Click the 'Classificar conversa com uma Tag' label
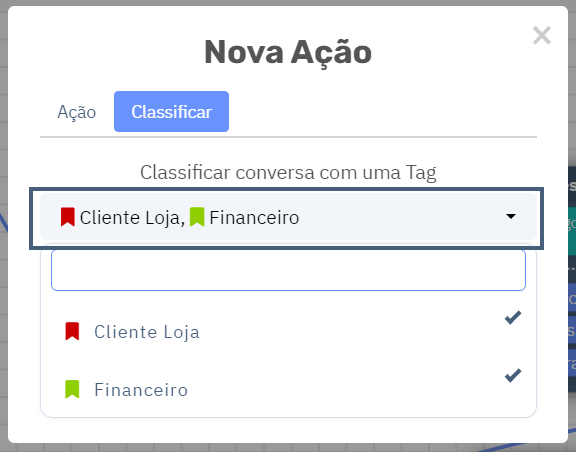Screen dimensions: 576x452 288,172
